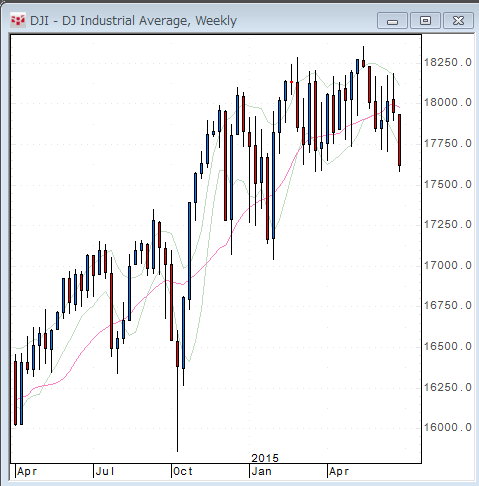
Task: Click the 17250.0 price axis label
Action: 447,224
